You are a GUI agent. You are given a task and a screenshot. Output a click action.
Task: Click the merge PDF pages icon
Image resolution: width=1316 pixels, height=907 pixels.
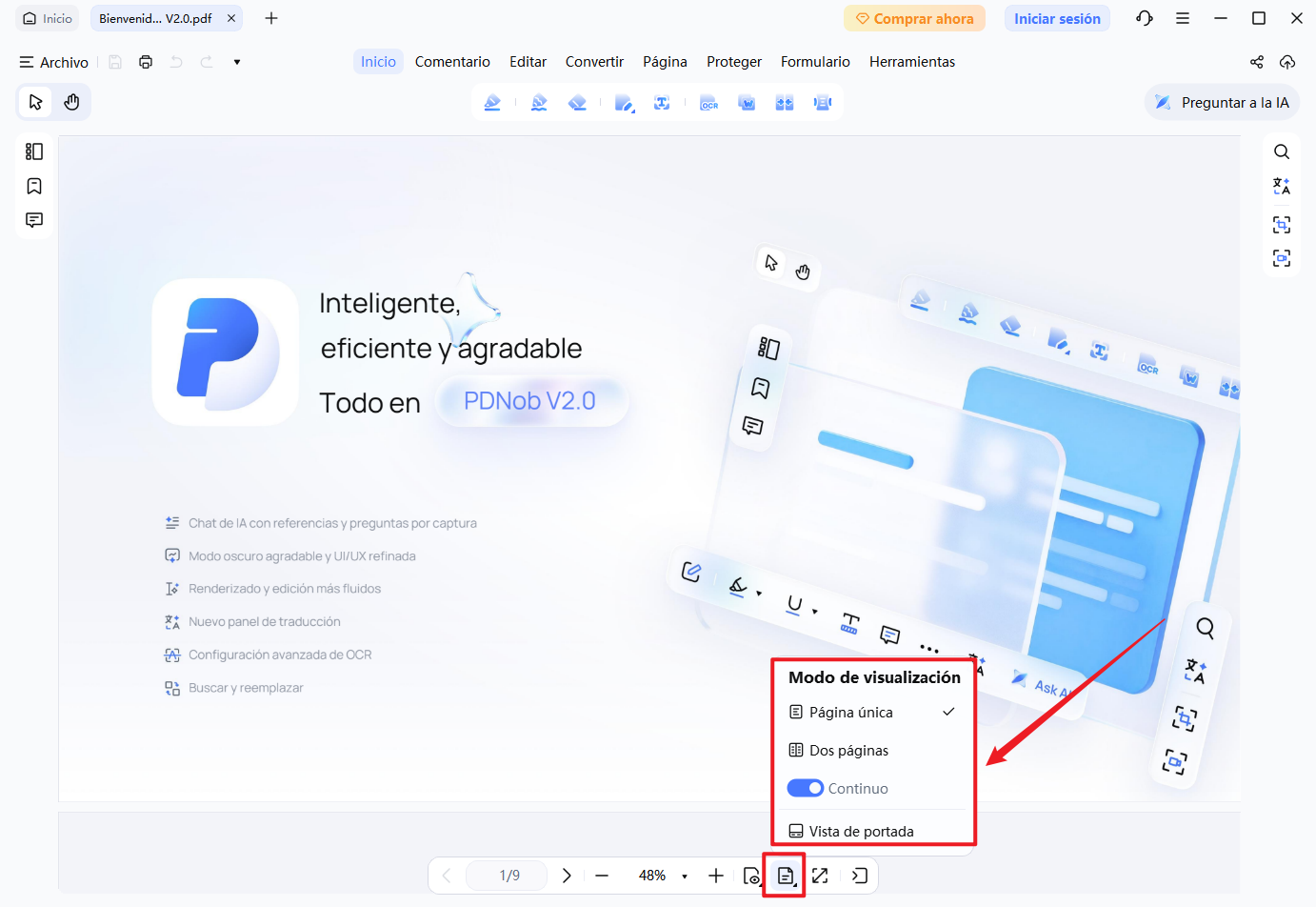point(785,103)
